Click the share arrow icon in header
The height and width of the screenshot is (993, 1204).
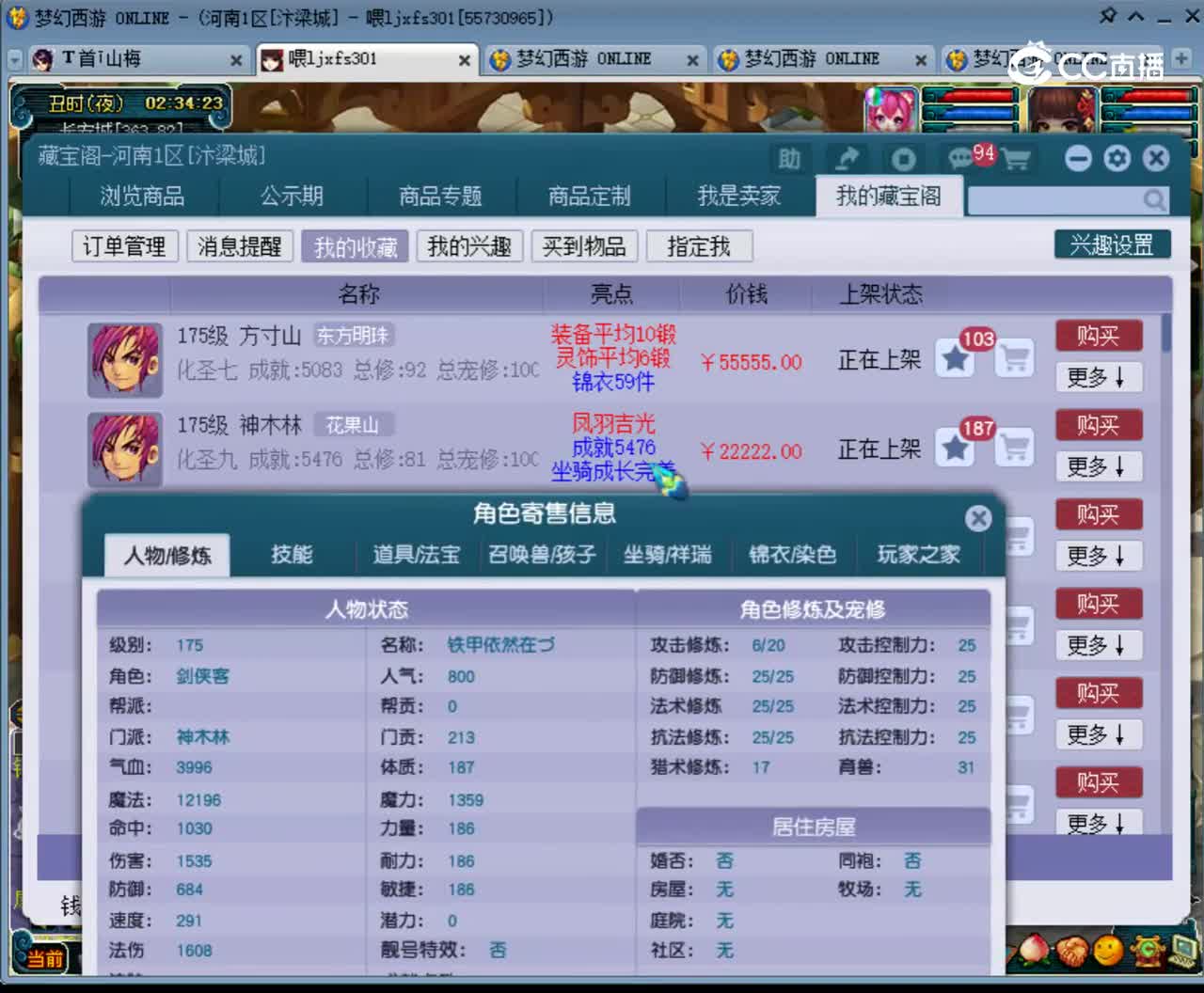click(x=847, y=158)
